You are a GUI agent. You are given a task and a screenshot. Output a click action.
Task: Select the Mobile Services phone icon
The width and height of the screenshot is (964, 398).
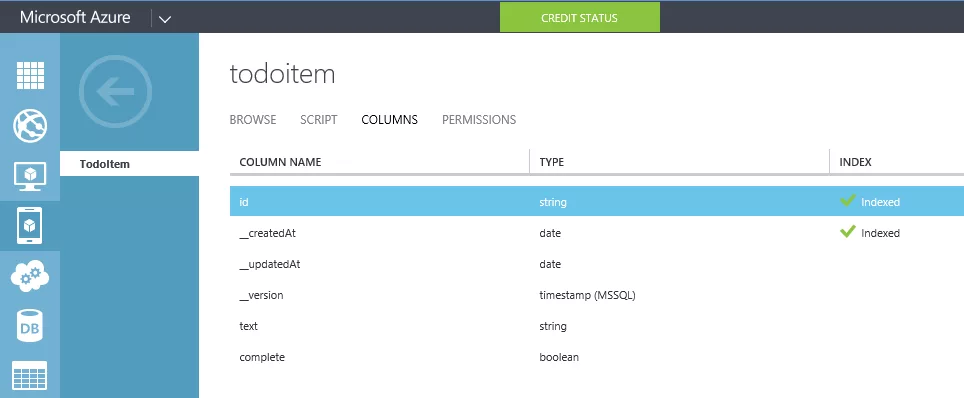point(30,225)
